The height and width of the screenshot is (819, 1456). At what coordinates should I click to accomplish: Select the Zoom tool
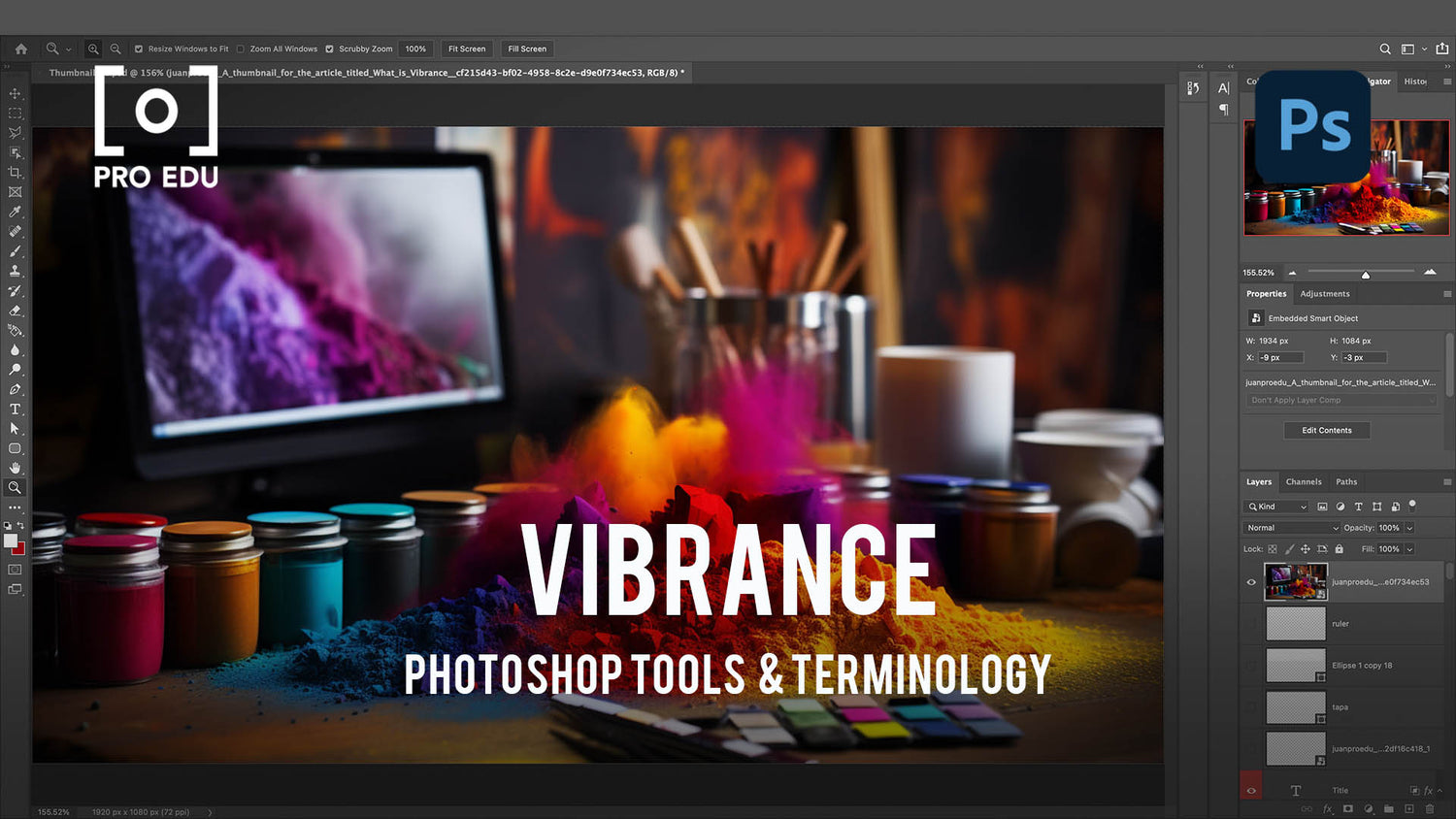point(15,487)
